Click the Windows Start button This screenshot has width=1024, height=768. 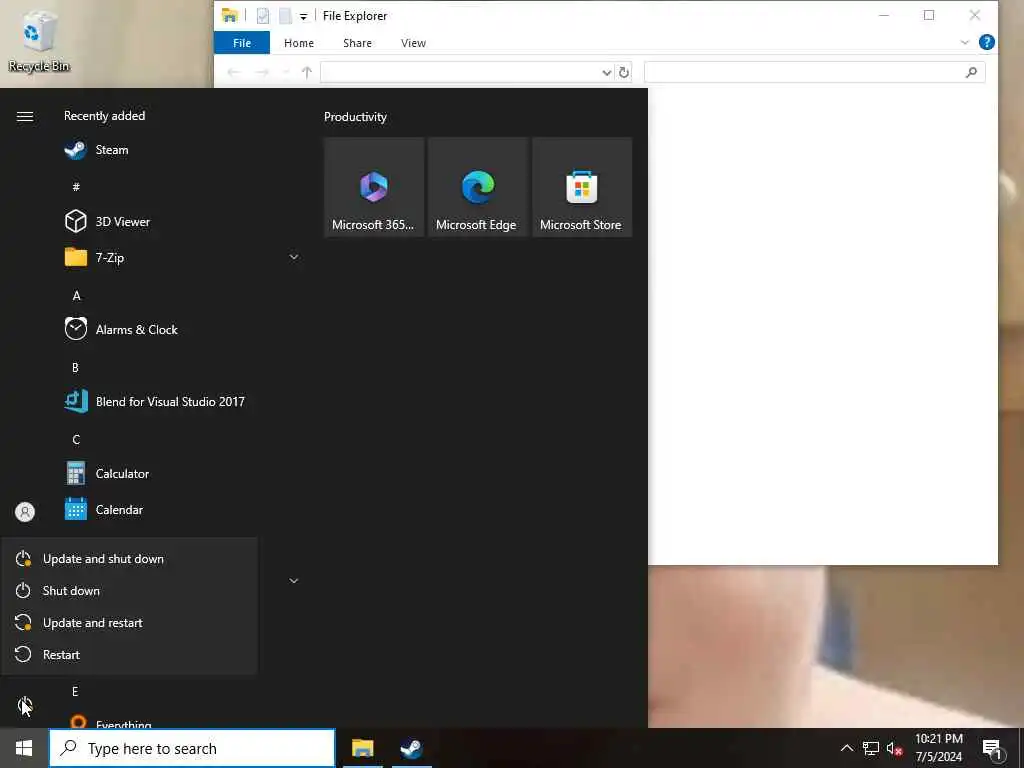tap(24, 748)
